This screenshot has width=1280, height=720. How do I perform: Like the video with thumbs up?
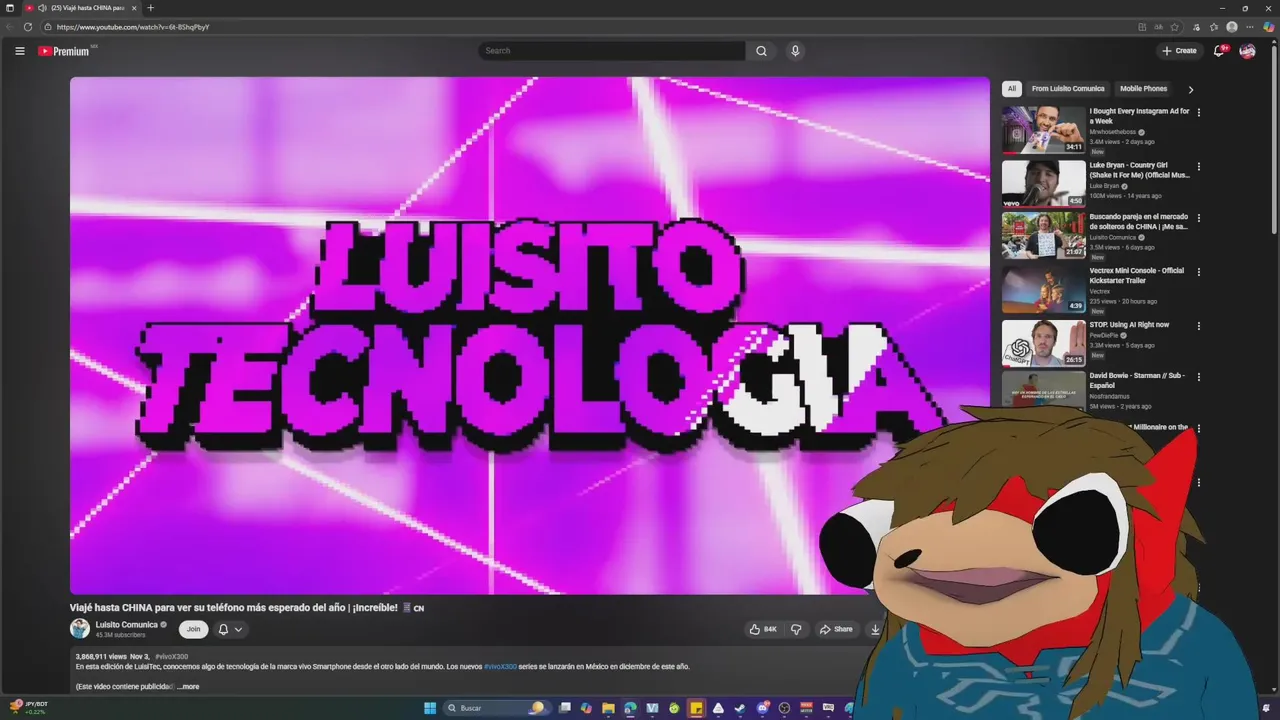(763, 629)
